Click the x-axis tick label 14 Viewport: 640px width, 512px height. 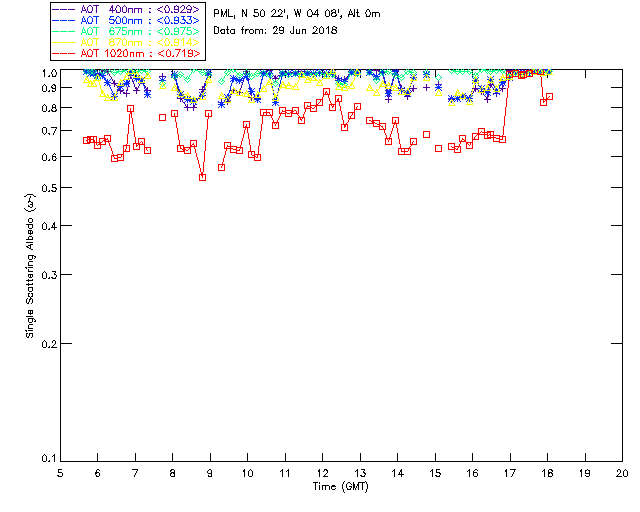tap(398, 473)
